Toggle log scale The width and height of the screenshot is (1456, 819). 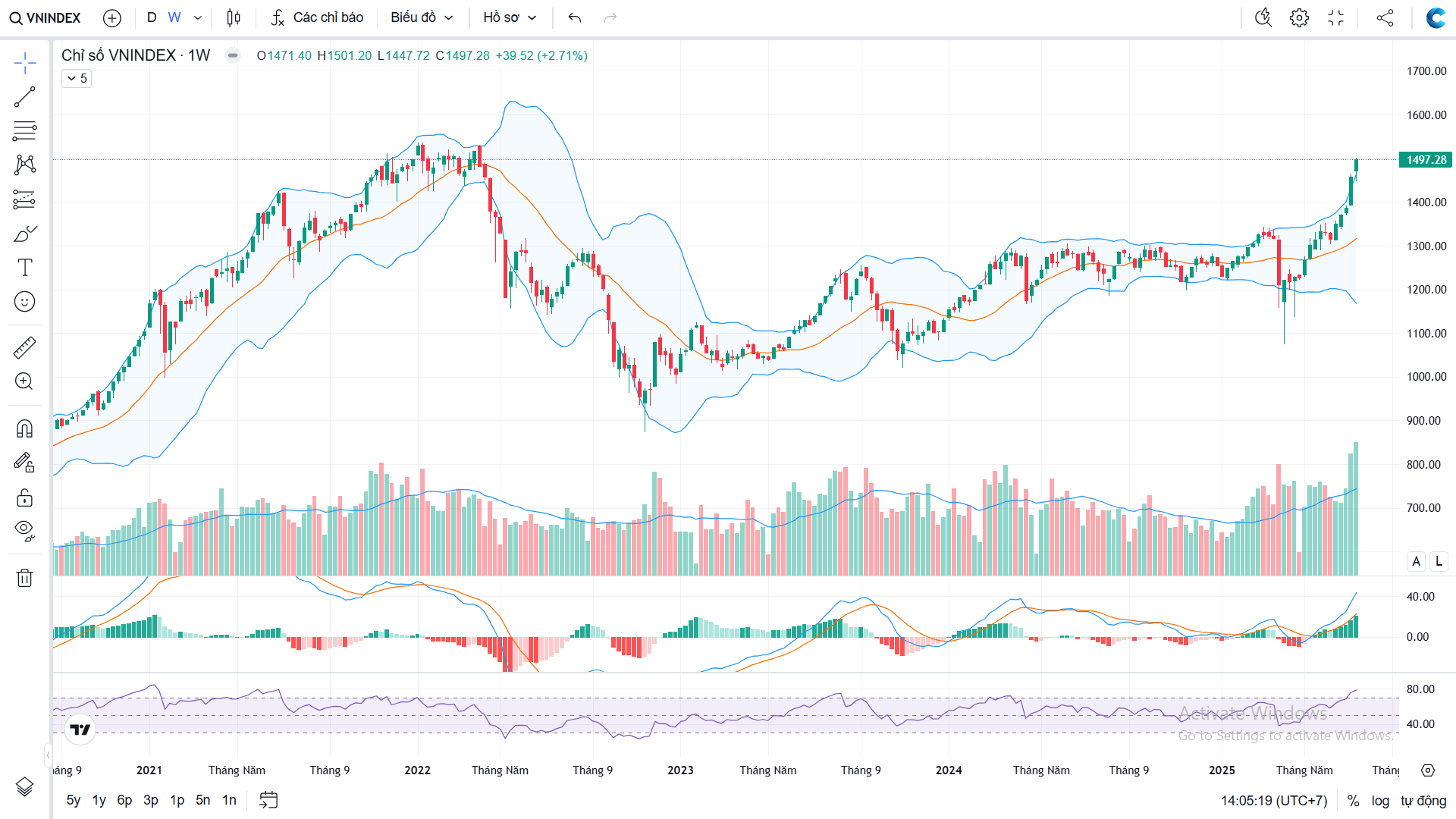click(x=1380, y=801)
